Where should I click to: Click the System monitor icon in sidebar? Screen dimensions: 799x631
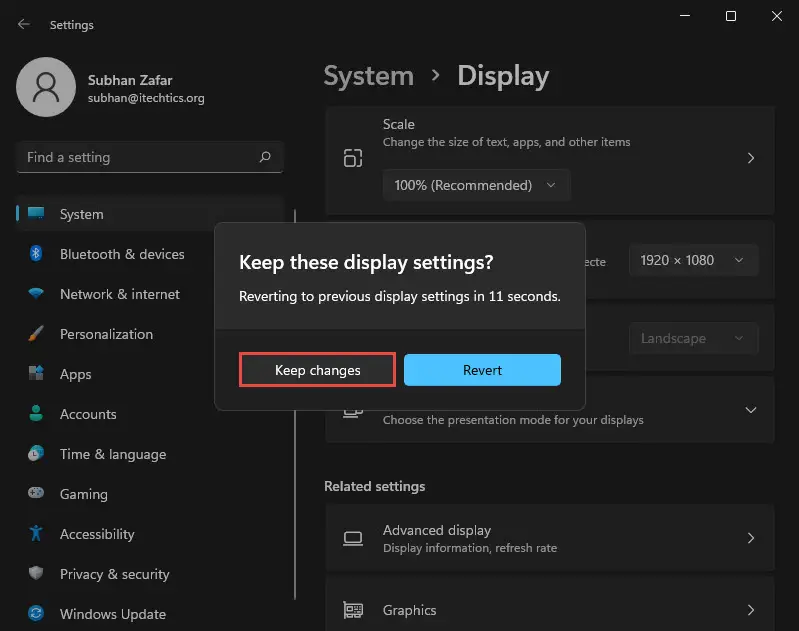(36, 214)
